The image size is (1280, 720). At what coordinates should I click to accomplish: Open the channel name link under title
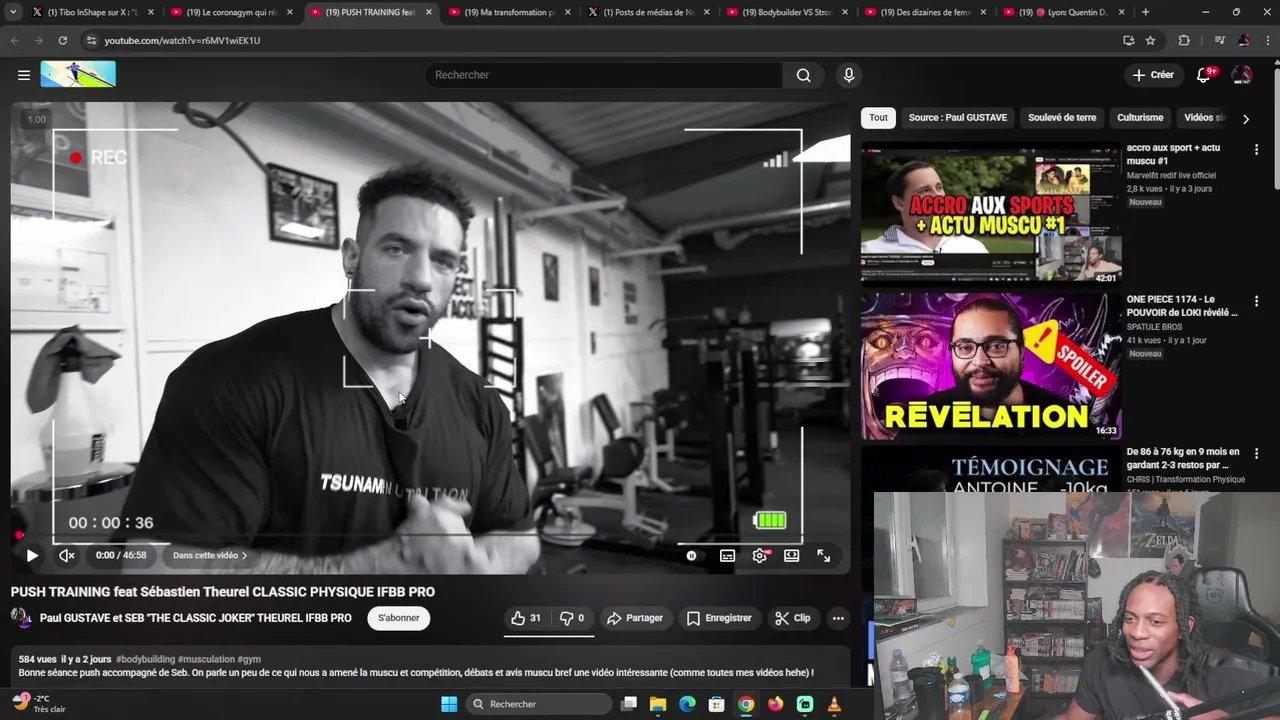pos(196,618)
